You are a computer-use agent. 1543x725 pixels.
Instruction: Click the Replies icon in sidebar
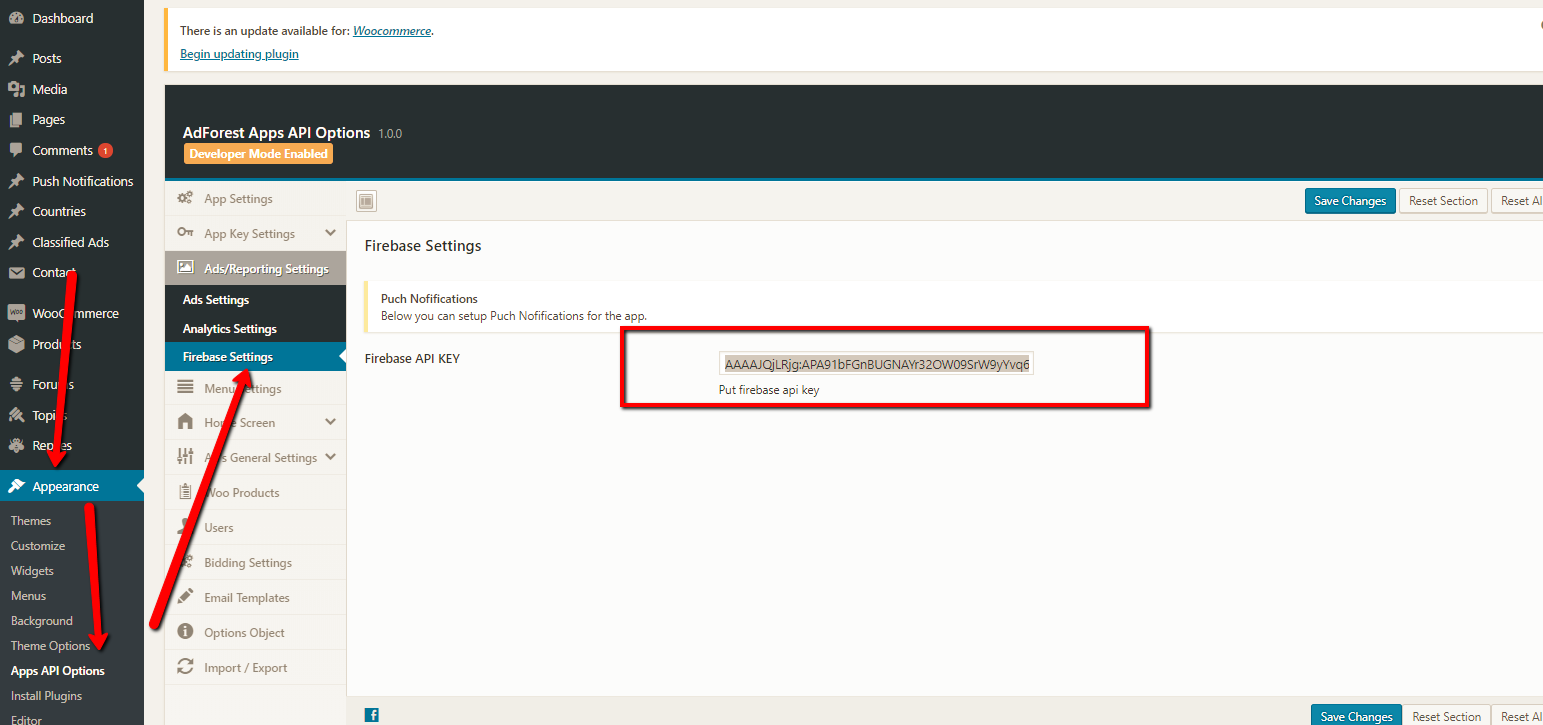coord(16,445)
